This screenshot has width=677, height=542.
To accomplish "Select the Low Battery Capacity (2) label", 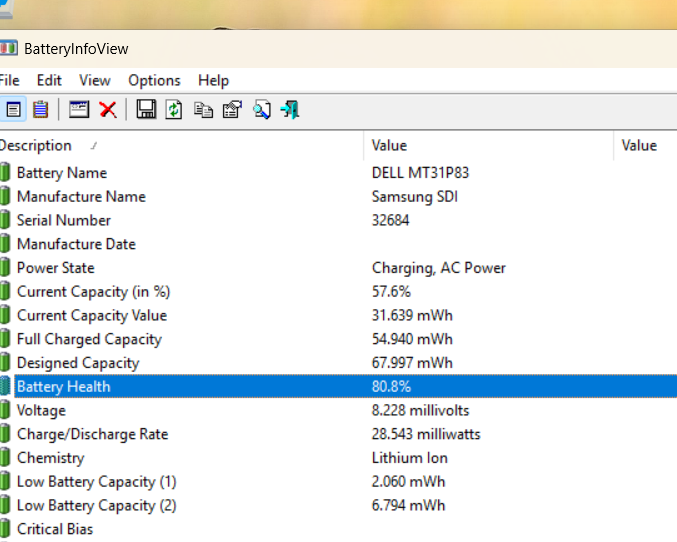I will pos(96,506).
